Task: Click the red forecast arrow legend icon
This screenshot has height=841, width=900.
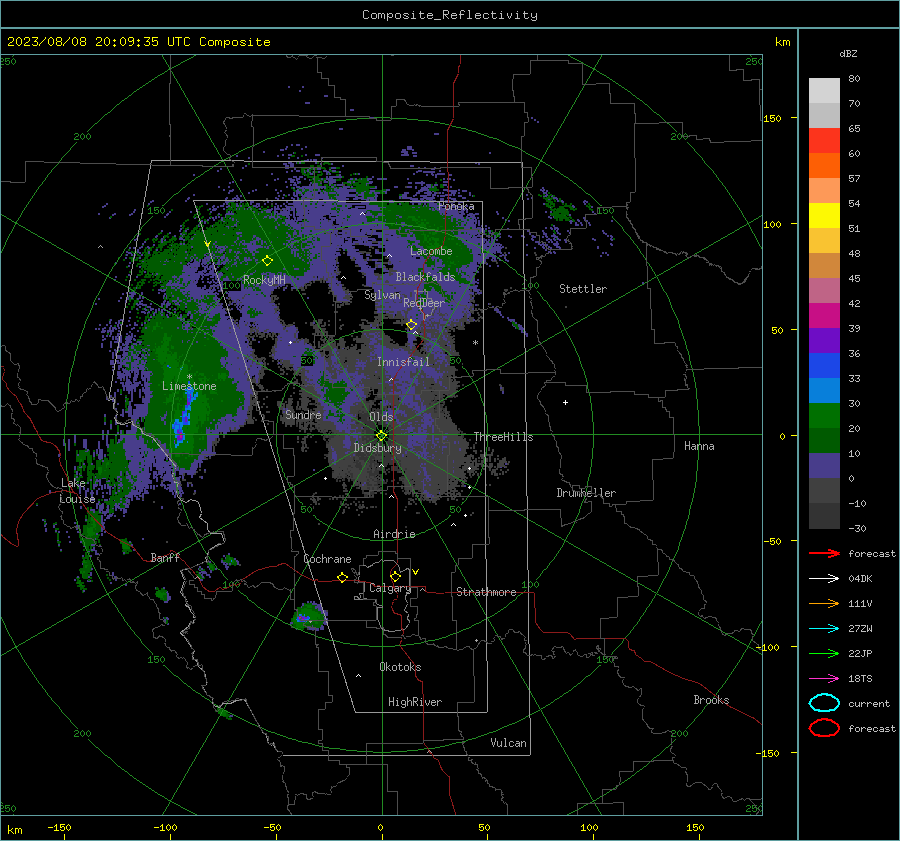Action: 824,553
